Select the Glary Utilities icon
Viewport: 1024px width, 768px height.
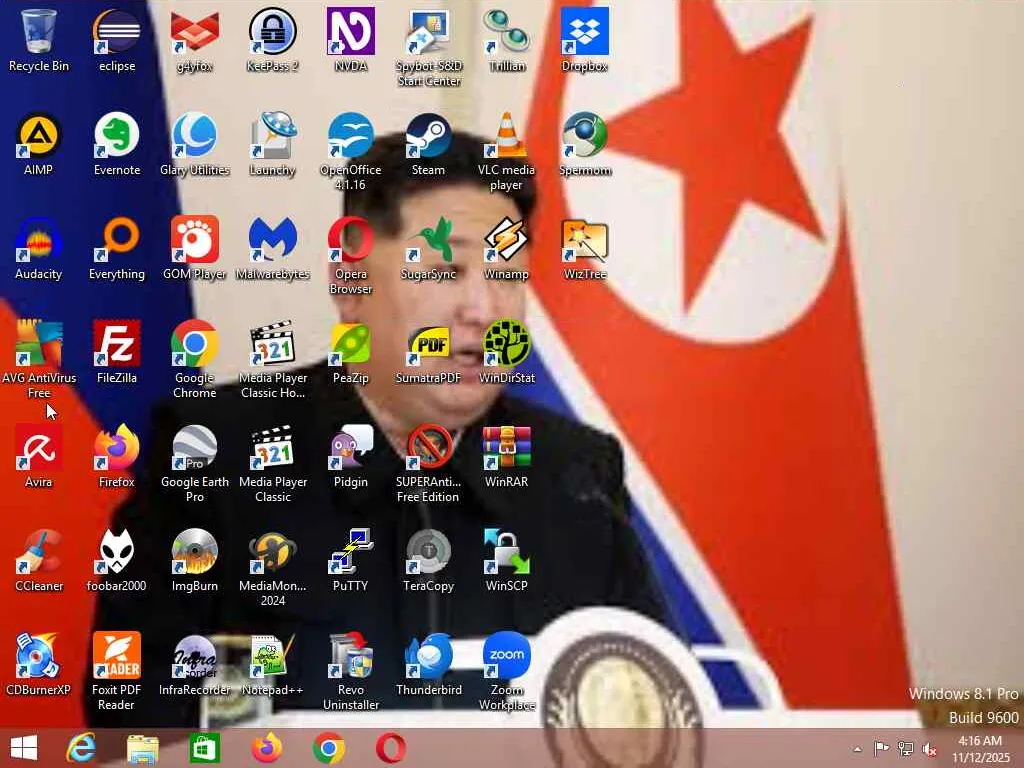tap(195, 144)
